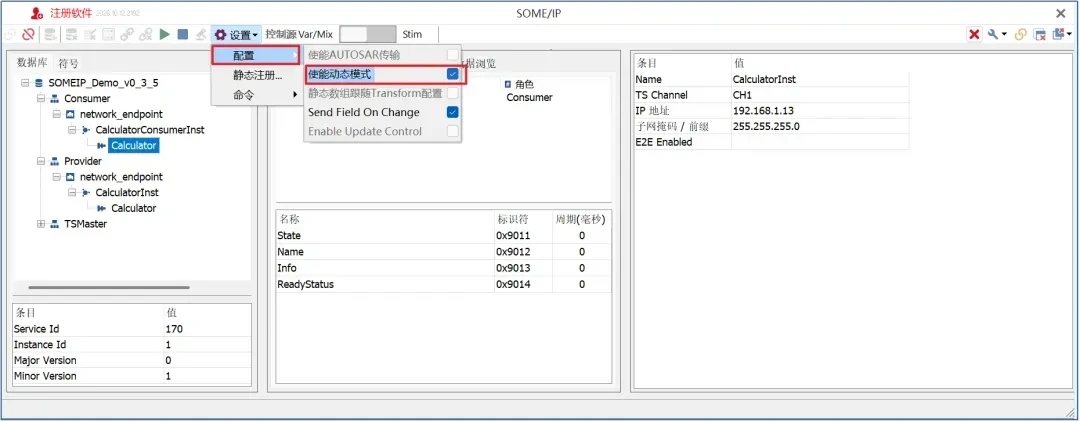Viewport: 1080px width, 422px height.
Task: Click the blue stop square button
Action: [183, 34]
